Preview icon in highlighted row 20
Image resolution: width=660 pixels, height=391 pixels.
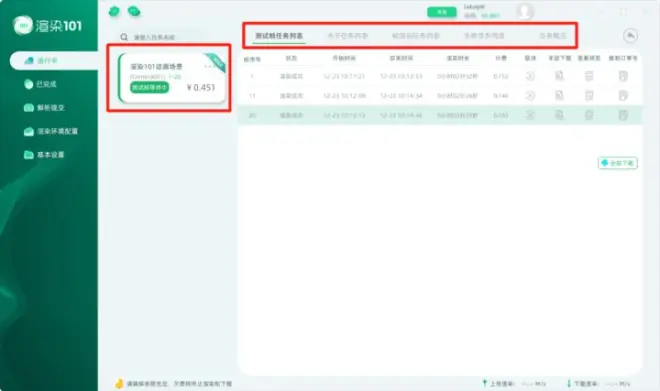589,115
